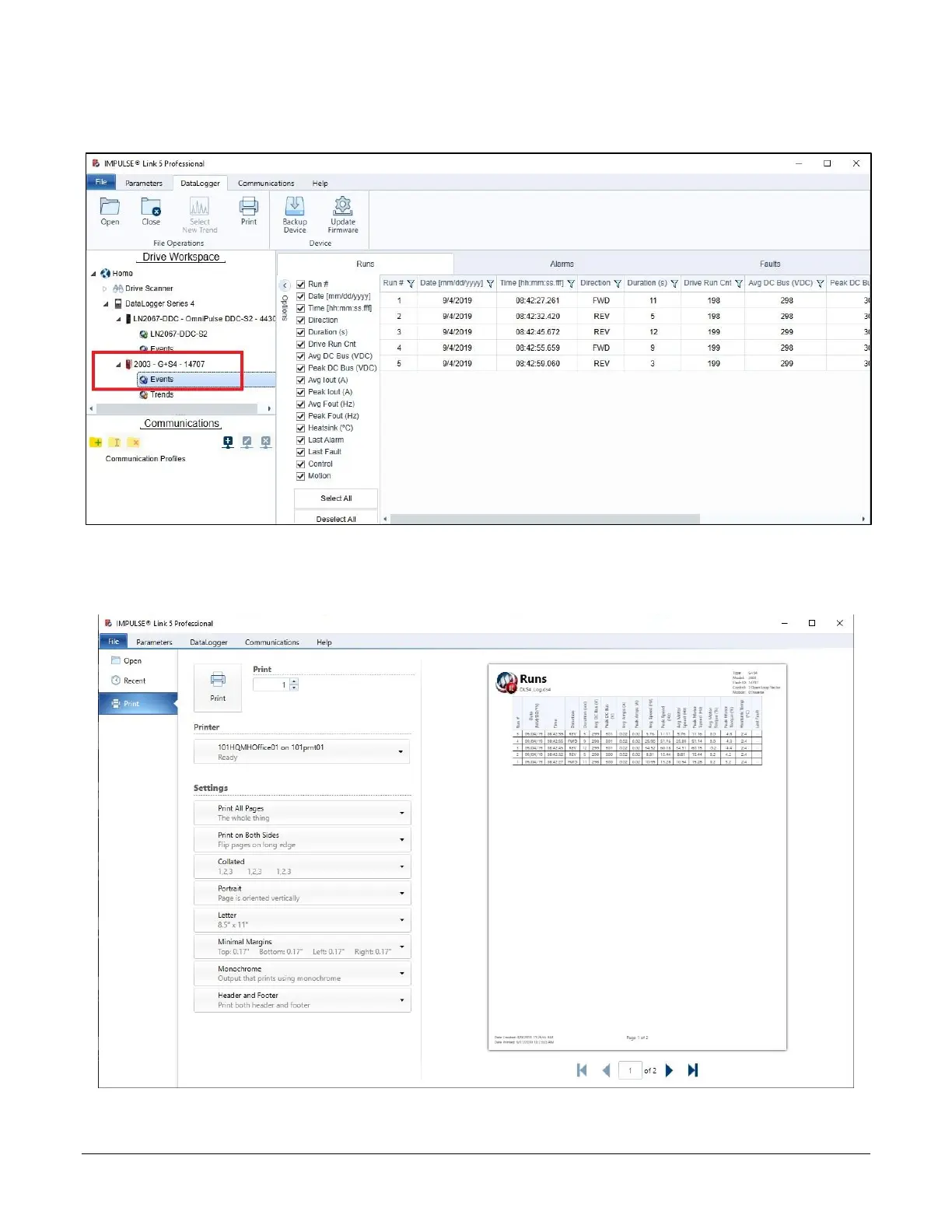Click the Deselect All button
952x1232 pixels.
336,518
